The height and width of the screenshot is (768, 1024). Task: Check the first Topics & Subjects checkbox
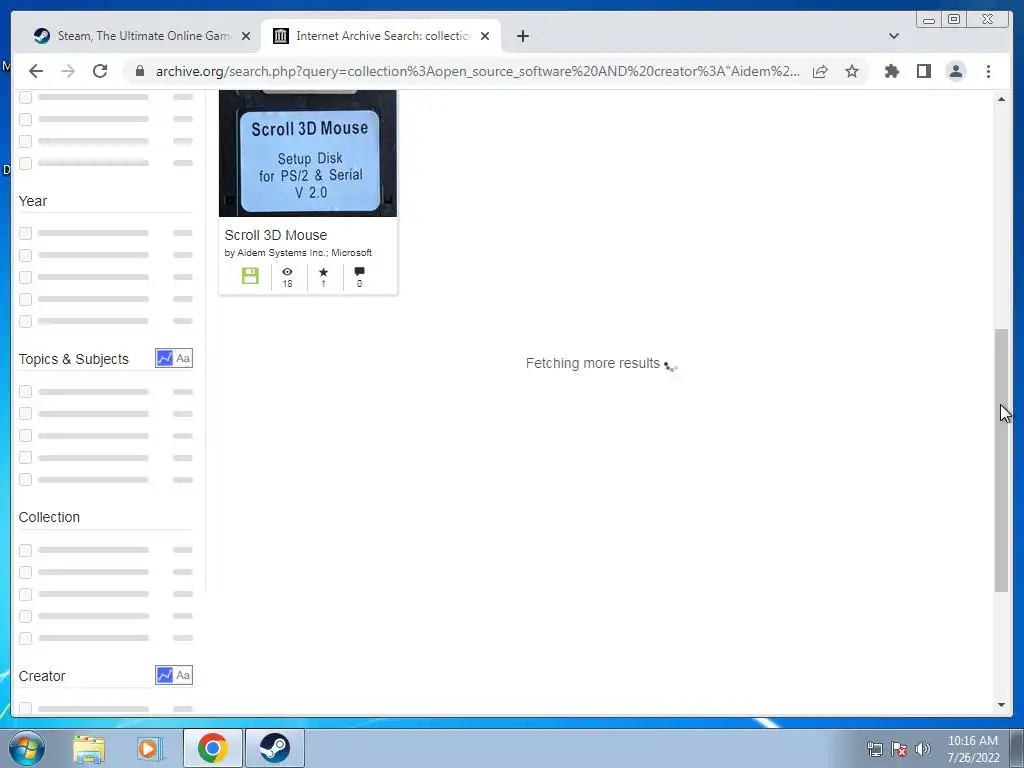tap(25, 392)
